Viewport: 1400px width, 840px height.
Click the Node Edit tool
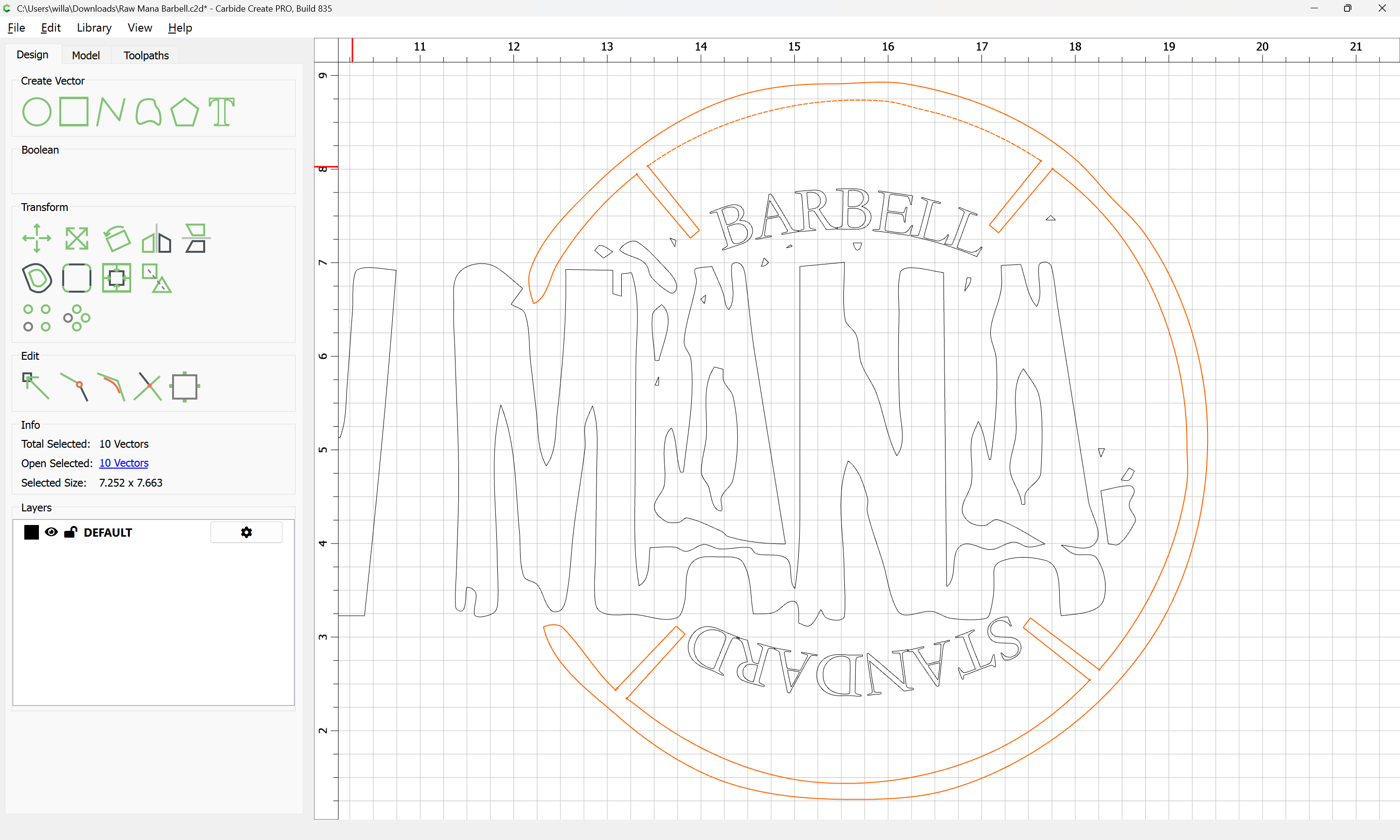[35, 386]
